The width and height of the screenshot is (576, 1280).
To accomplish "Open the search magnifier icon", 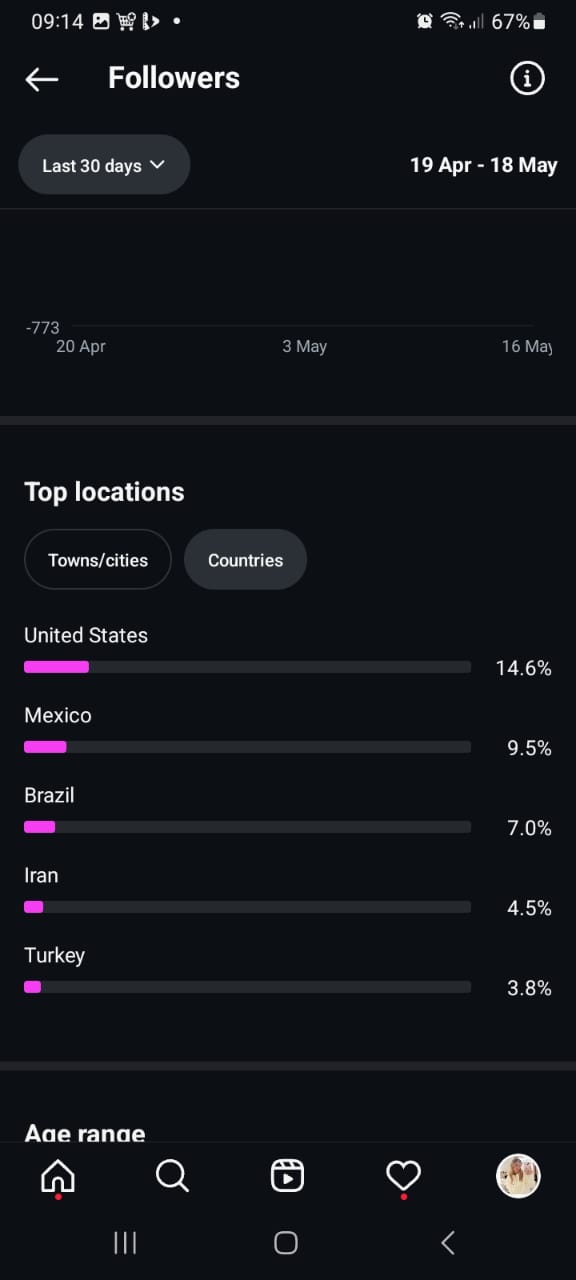I will [x=172, y=1176].
